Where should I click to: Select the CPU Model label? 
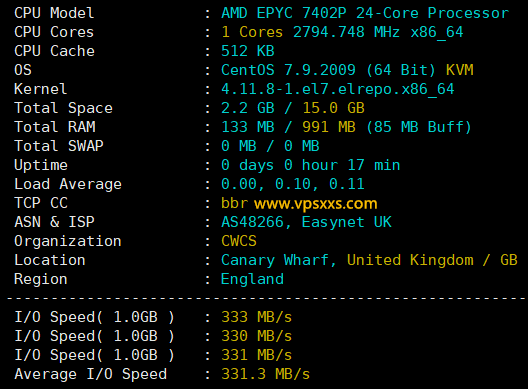click(54, 13)
